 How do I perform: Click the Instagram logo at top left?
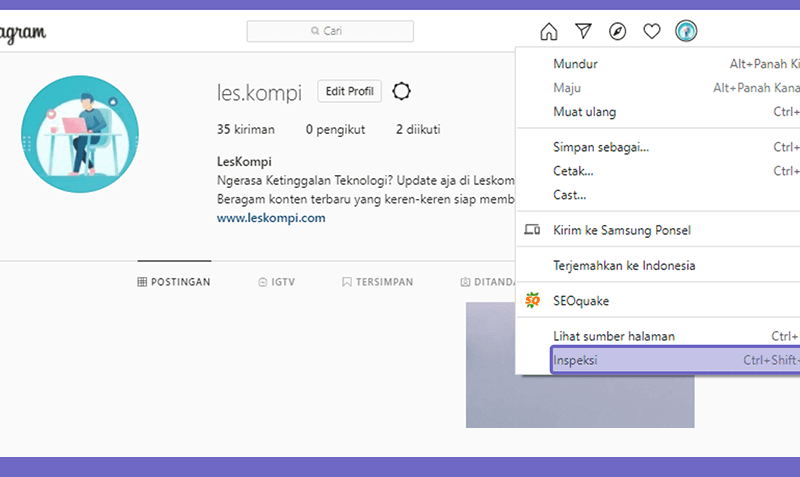(23, 33)
